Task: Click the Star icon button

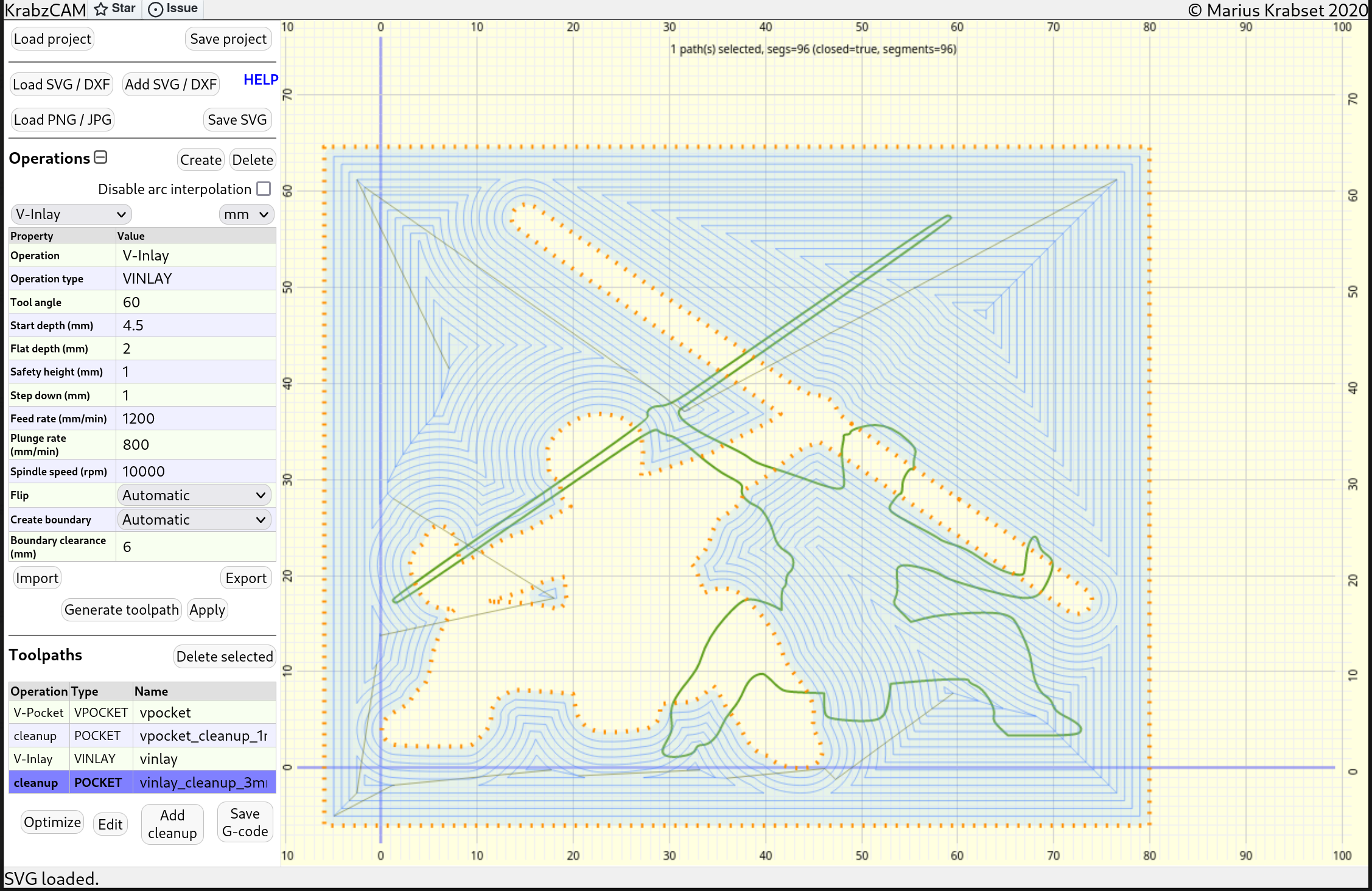Action: pyautogui.click(x=115, y=9)
